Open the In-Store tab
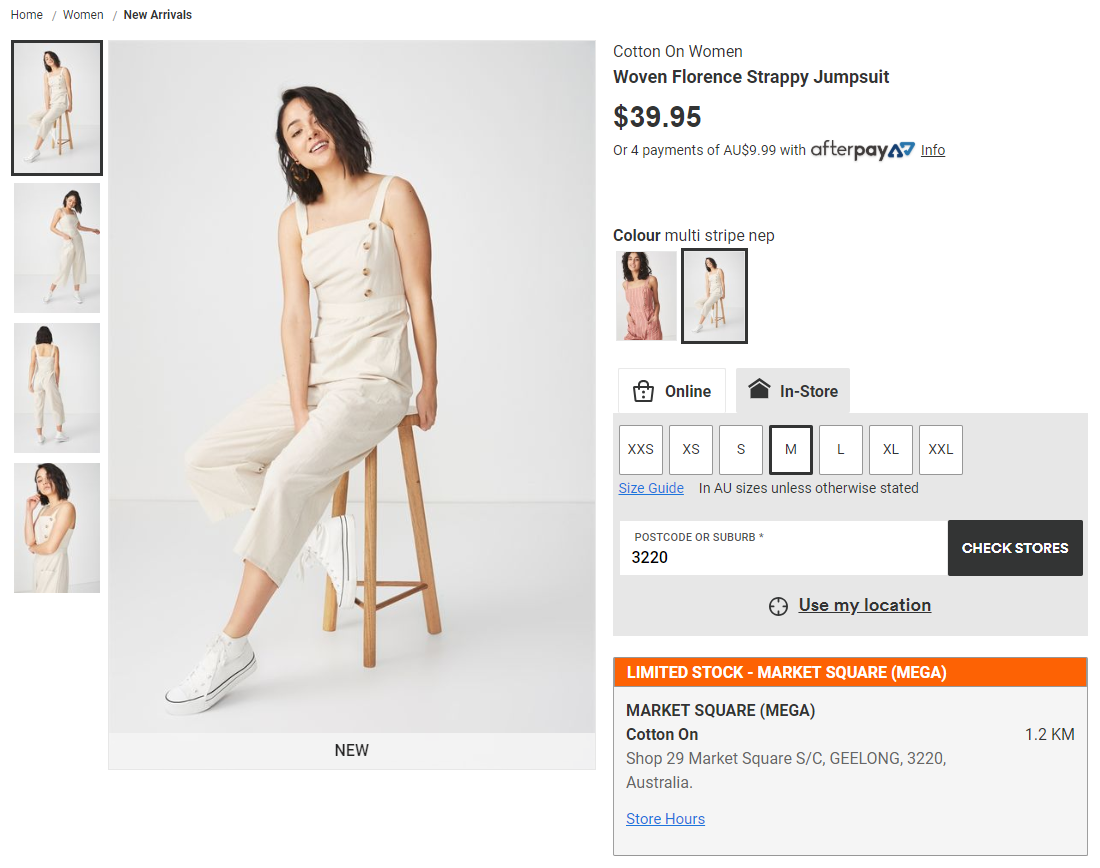This screenshot has height=868, width=1100. pyautogui.click(x=793, y=391)
